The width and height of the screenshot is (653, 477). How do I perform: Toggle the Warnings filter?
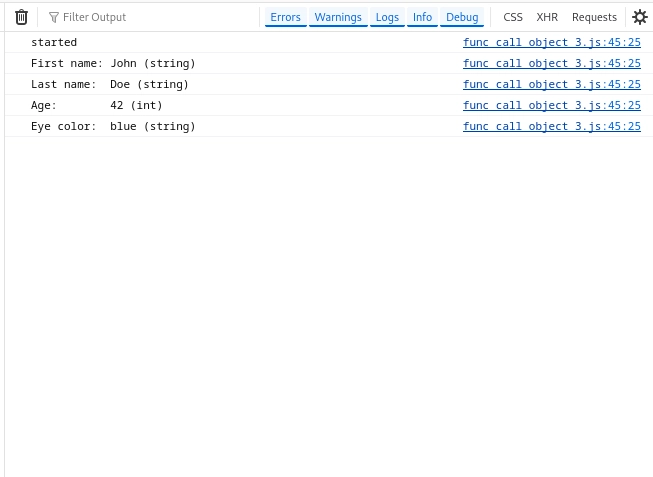(x=338, y=17)
